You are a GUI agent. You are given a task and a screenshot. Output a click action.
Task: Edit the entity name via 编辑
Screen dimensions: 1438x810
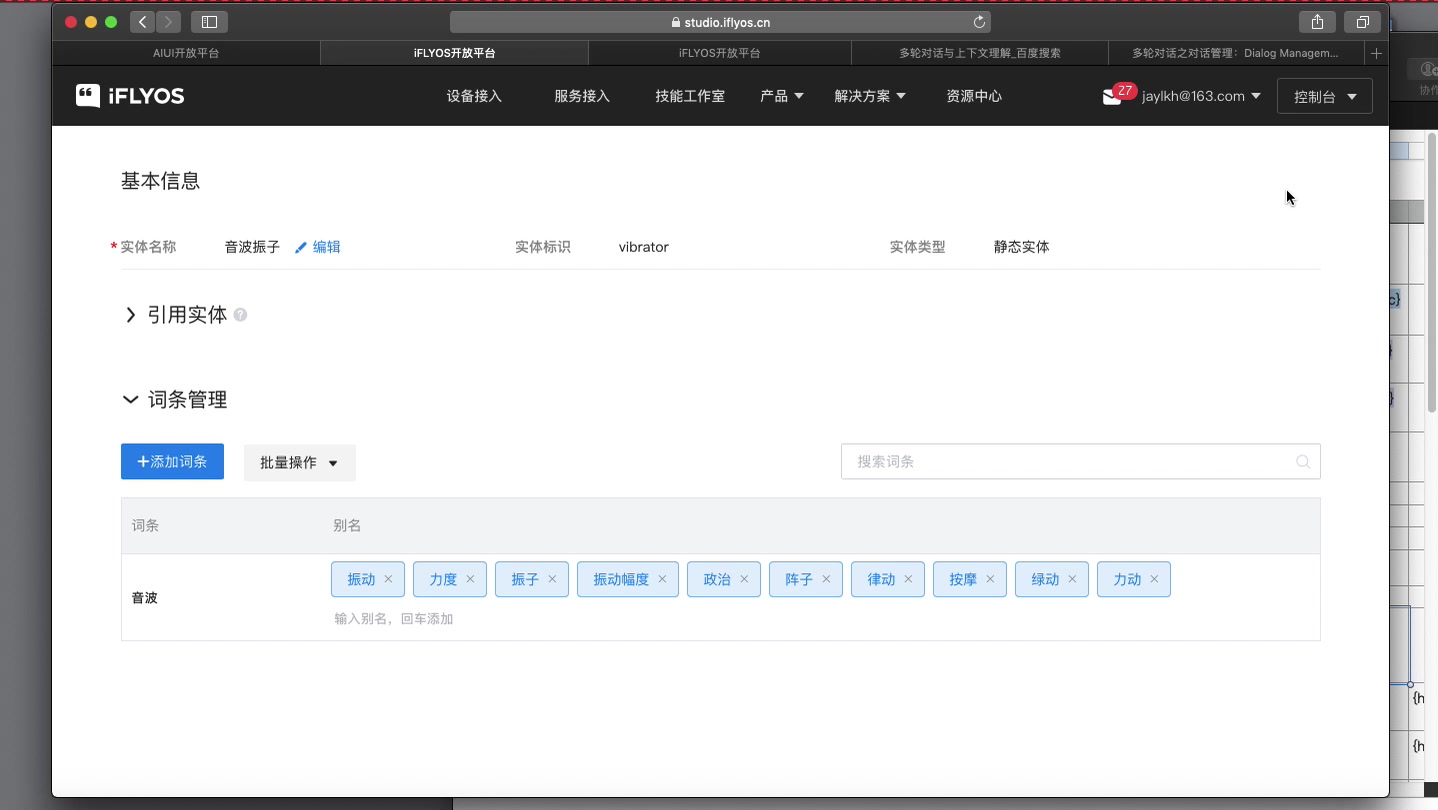click(x=318, y=247)
